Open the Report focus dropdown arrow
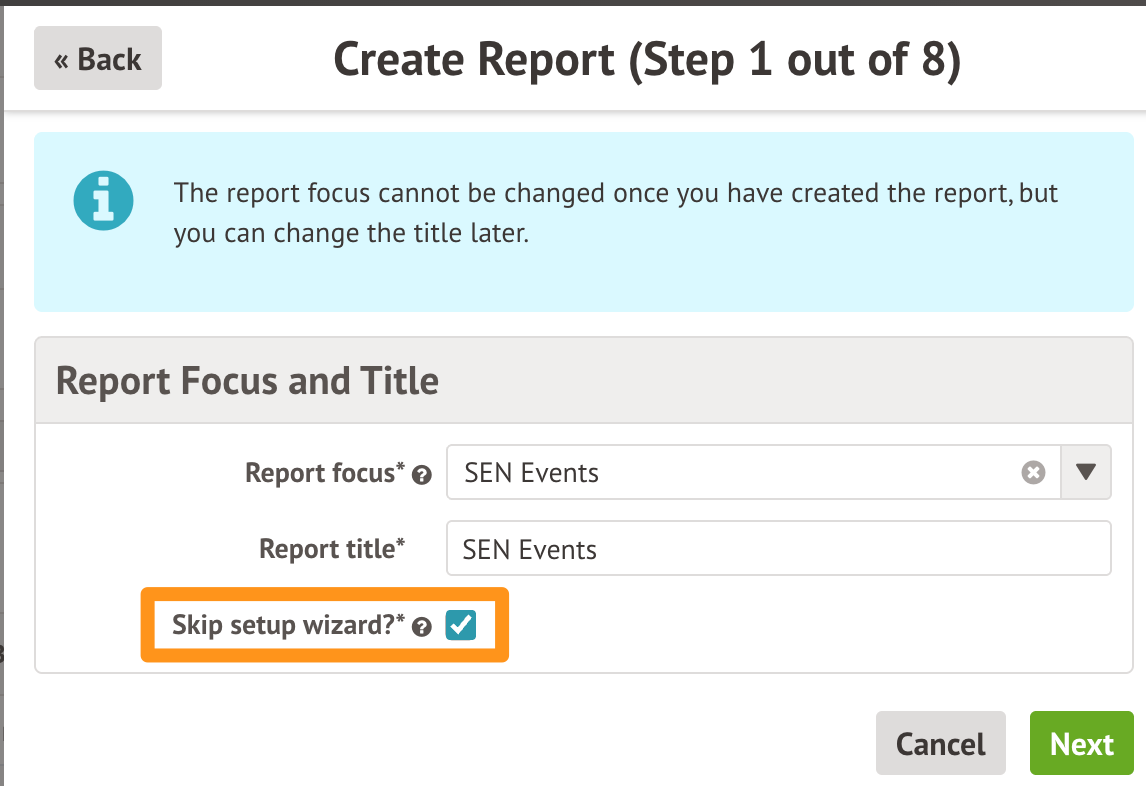 [x=1086, y=473]
